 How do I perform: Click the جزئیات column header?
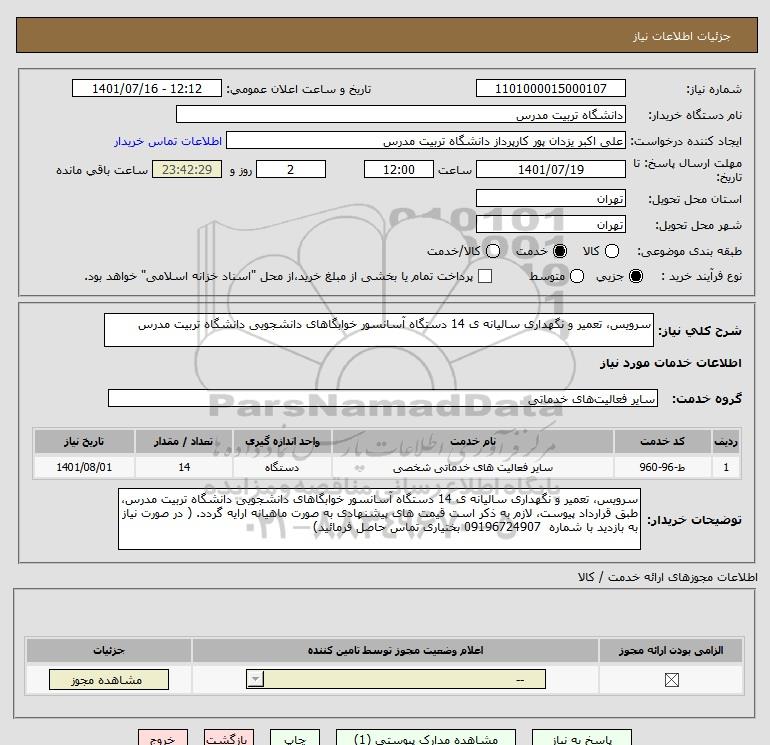(x=109, y=650)
